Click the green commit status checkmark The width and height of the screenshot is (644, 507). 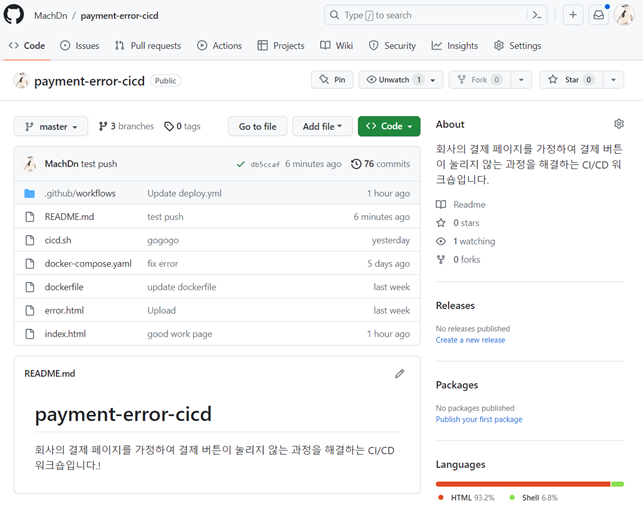pyautogui.click(x=241, y=164)
